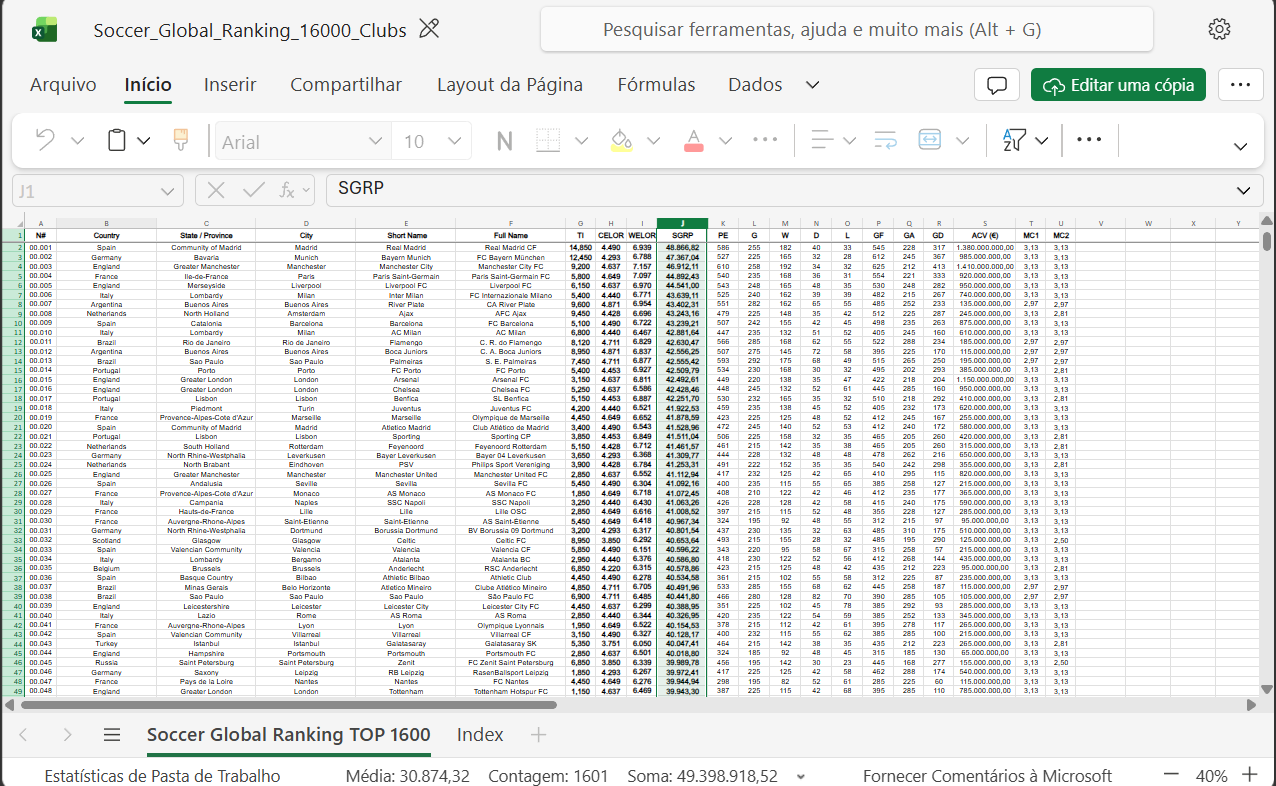This screenshot has width=1276, height=786.
Task: Select Soccer Global Ranking TOP 1600 sheet tab
Action: coord(288,735)
